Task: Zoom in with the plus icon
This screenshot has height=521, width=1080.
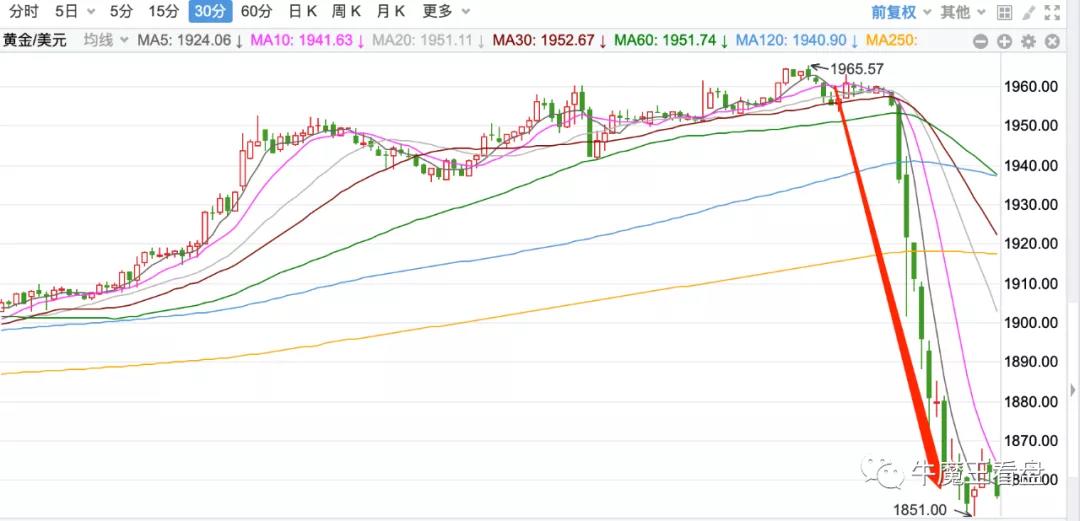Action: (x=1004, y=41)
